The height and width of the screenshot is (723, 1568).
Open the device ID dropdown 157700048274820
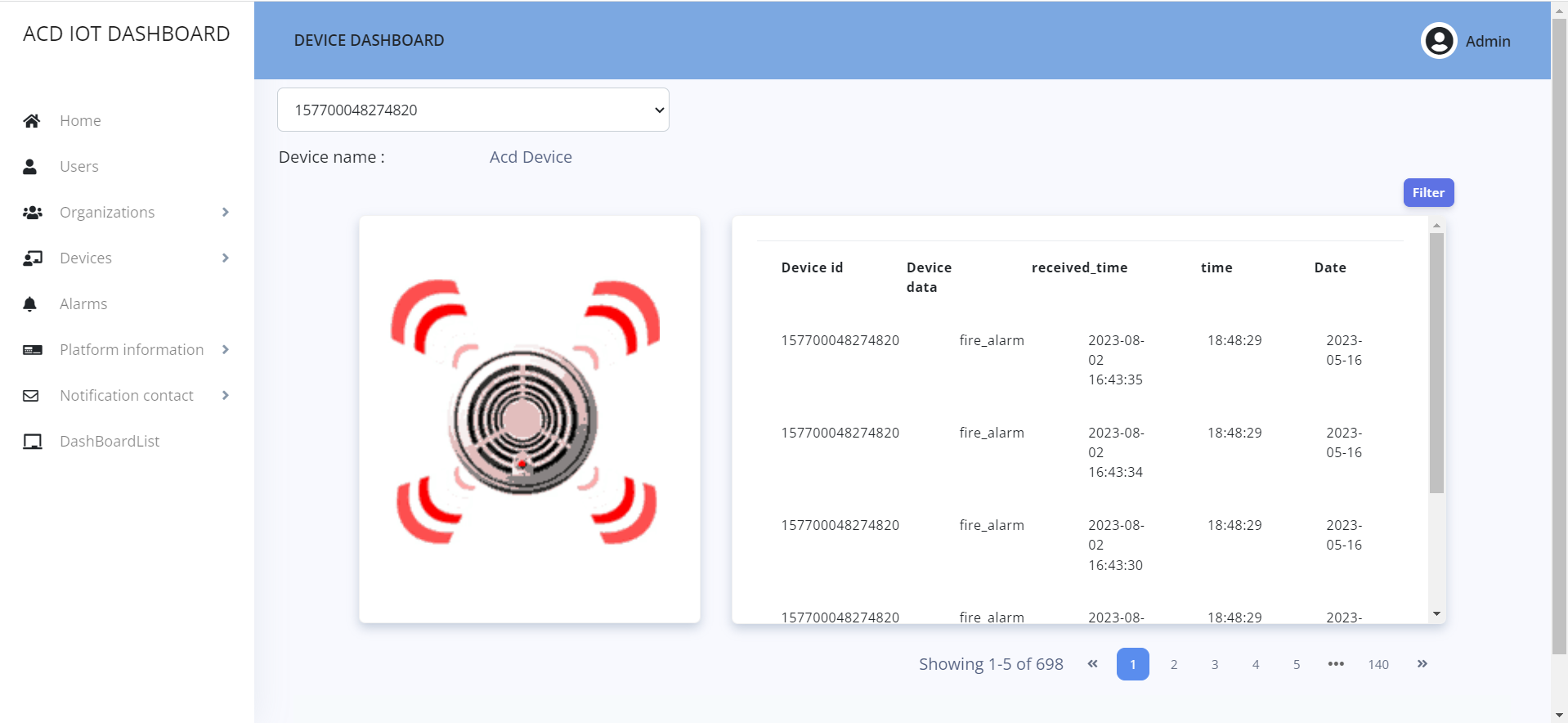473,110
